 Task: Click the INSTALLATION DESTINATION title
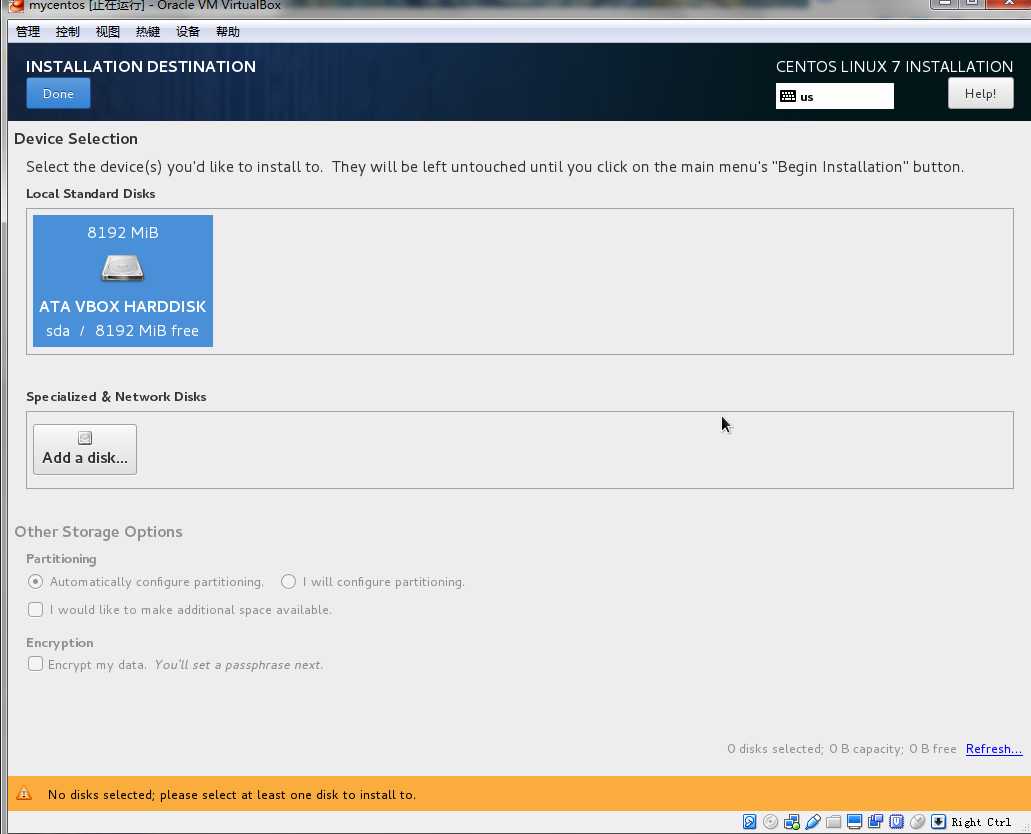141,66
